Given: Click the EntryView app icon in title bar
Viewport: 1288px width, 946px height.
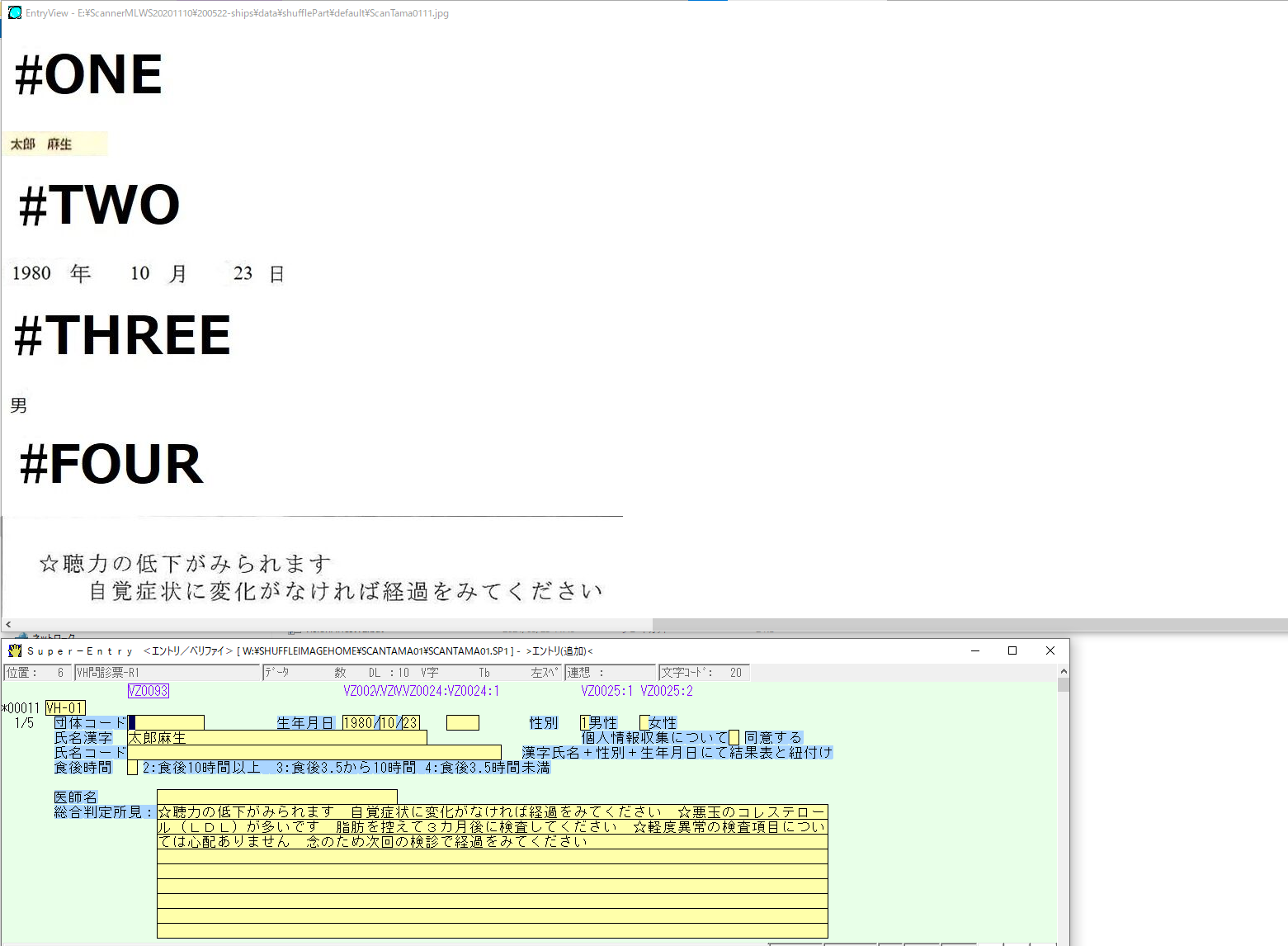Looking at the screenshot, I should coord(14,12).
